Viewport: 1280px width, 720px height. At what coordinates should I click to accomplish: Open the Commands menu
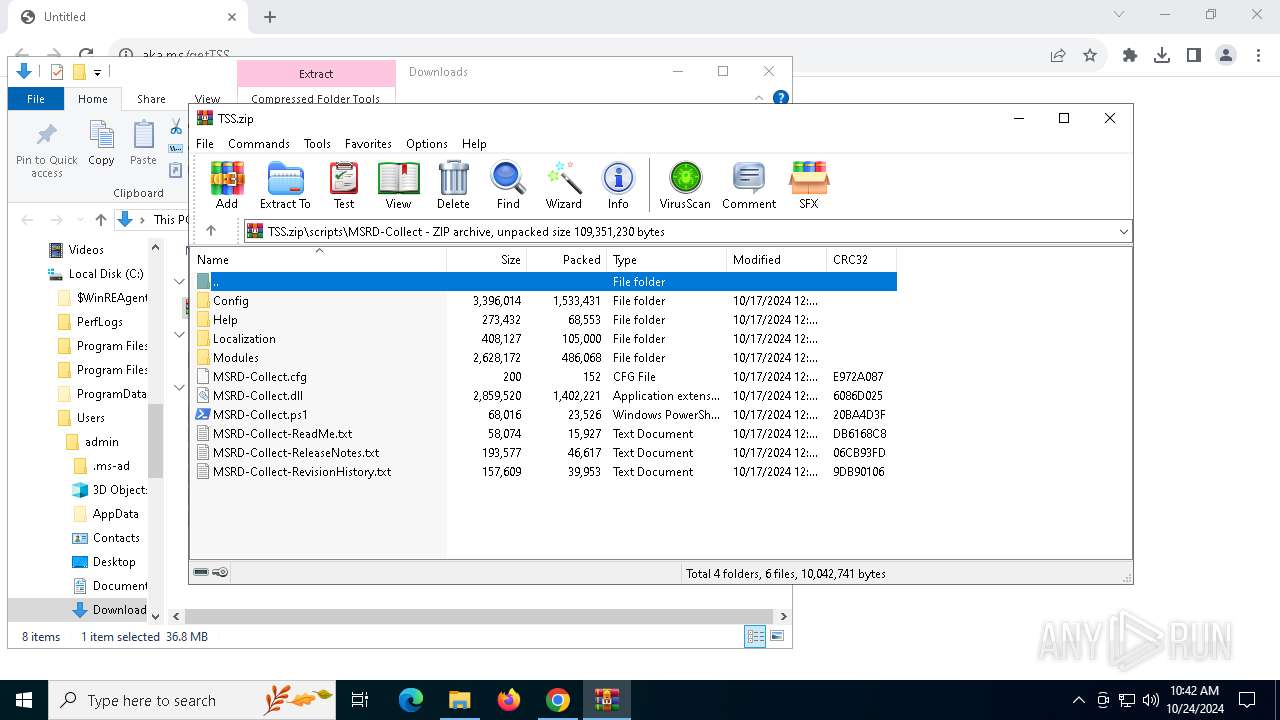[x=259, y=143]
